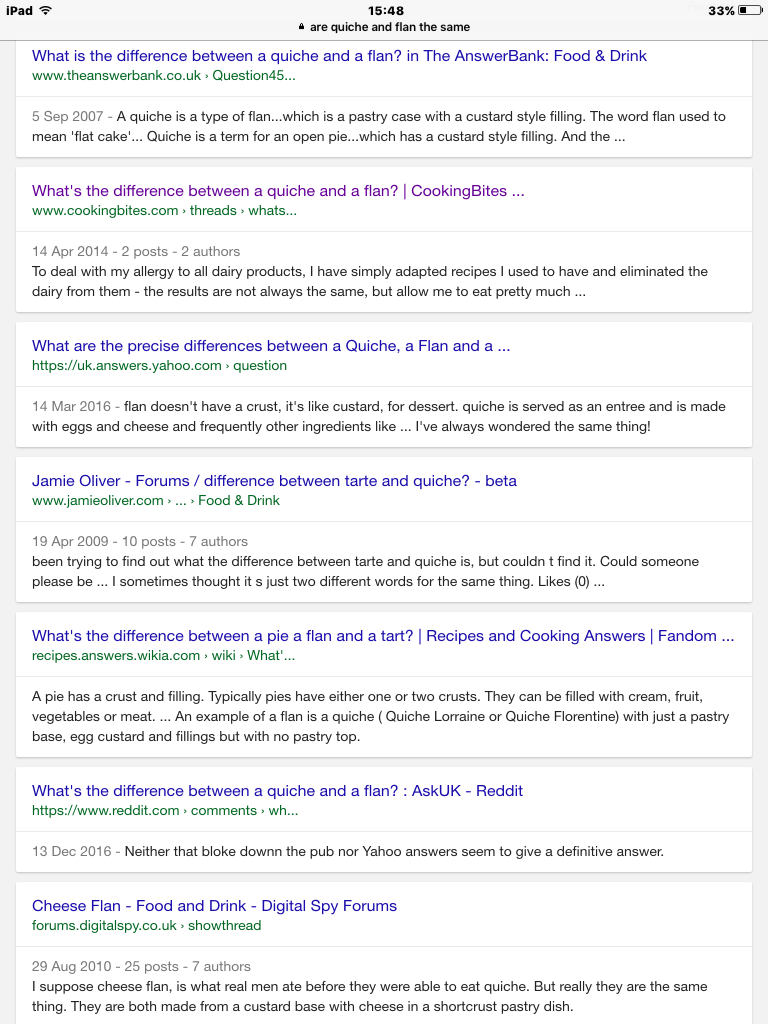Tap the Wi-Fi icon in status bar
Screen dimensions: 768x1024
tap(45, 10)
